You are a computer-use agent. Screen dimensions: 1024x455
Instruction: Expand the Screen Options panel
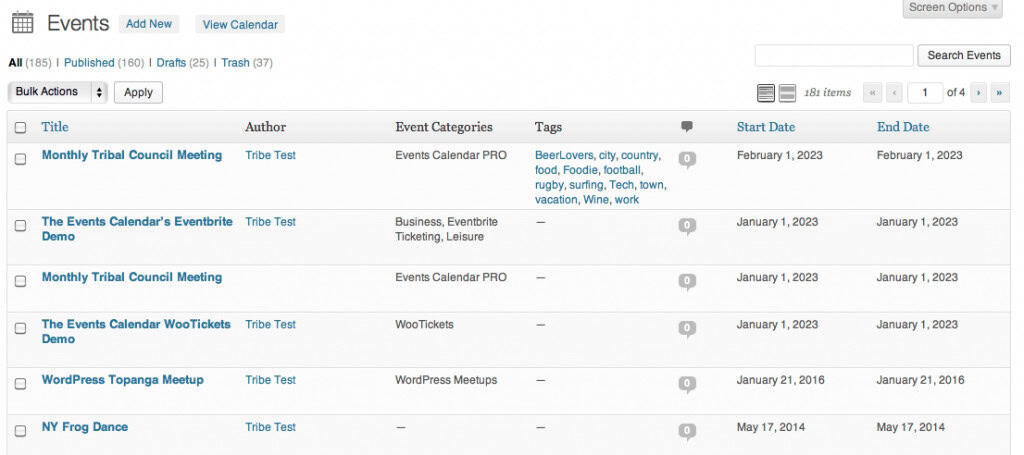pos(952,8)
